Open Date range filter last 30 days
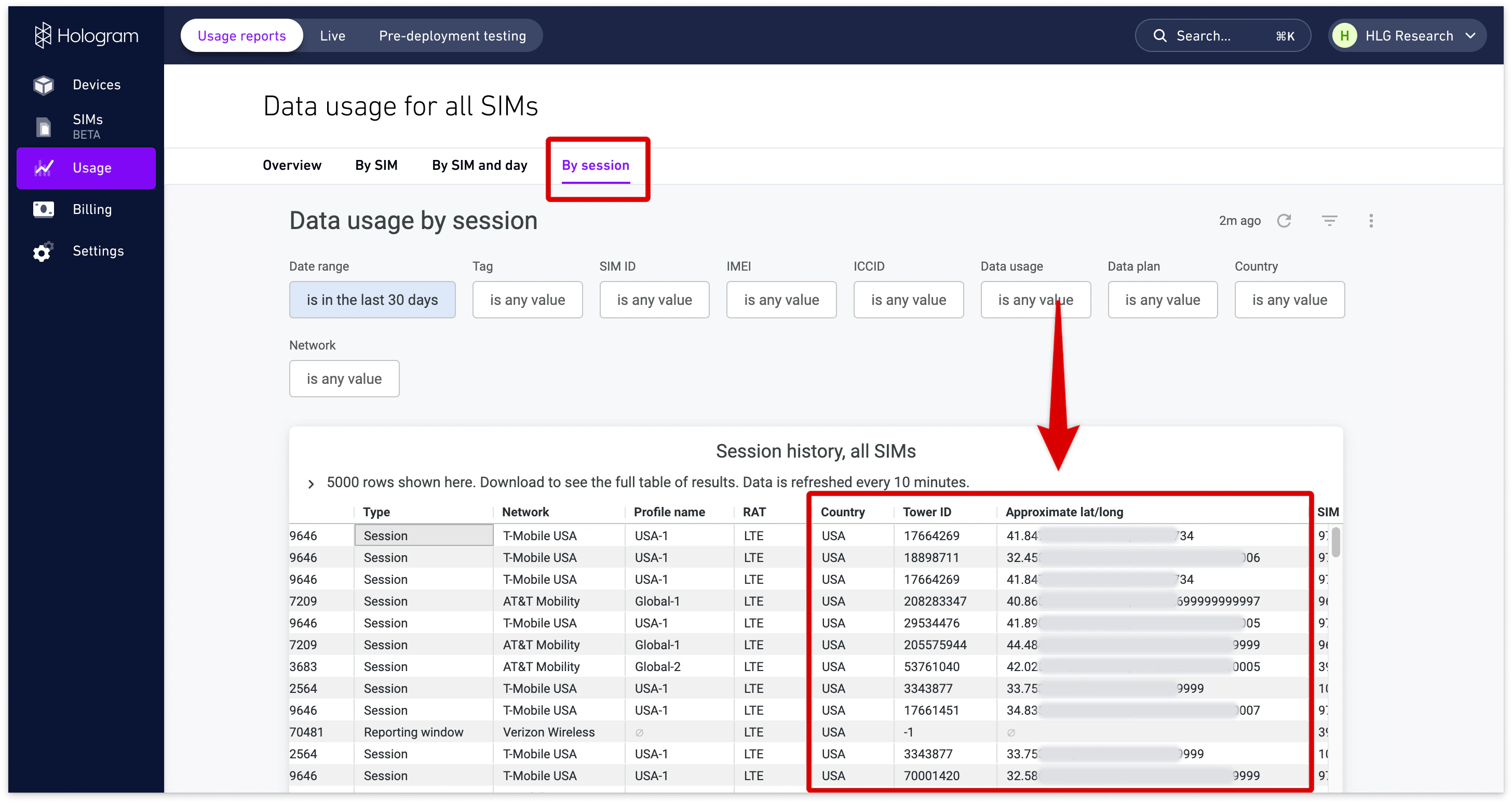This screenshot has width=1512, height=803. (x=372, y=300)
